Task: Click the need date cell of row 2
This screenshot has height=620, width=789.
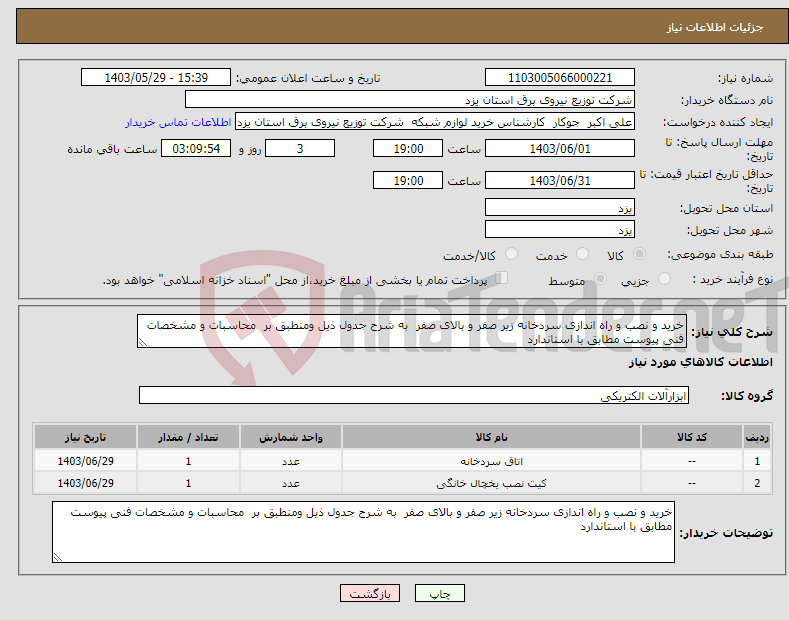Action: click(86, 483)
